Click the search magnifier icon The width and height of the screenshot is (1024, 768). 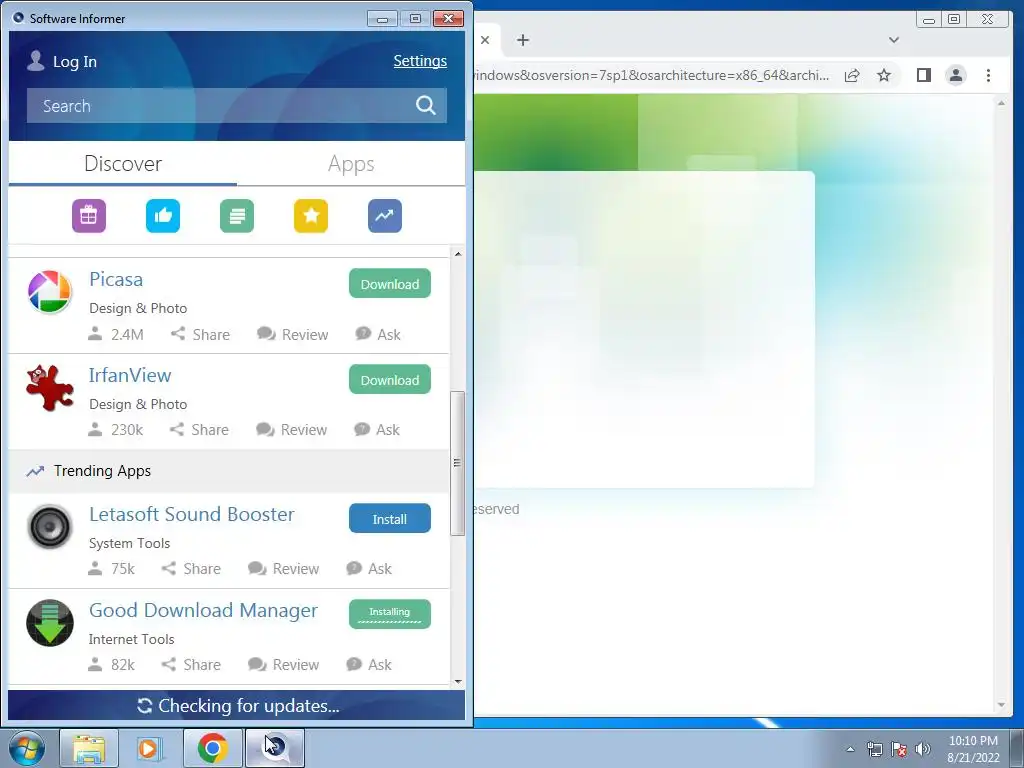point(426,105)
